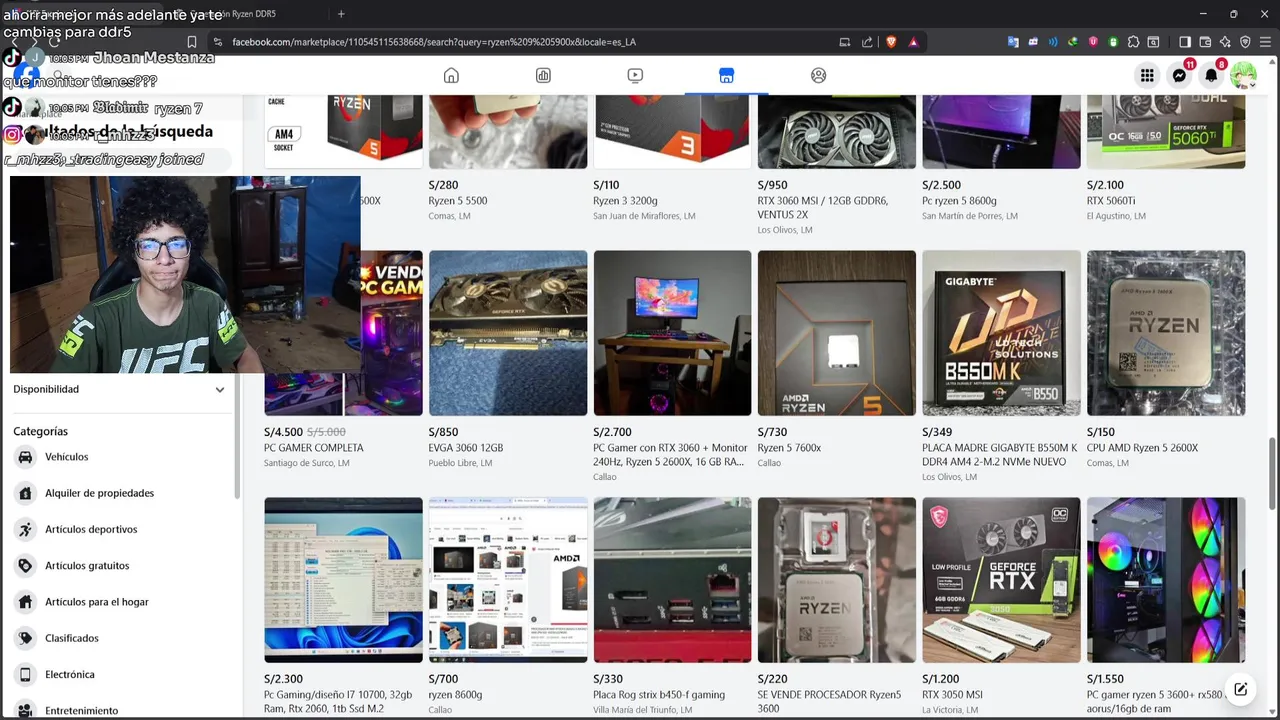Click the Ryzen CPU chip photo for S/150
Image resolution: width=1280 pixels, height=720 pixels.
point(1166,333)
